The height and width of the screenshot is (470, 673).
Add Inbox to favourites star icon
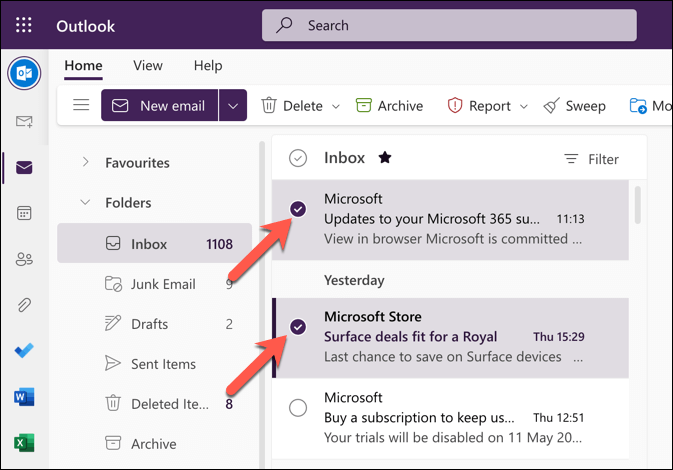(x=385, y=158)
